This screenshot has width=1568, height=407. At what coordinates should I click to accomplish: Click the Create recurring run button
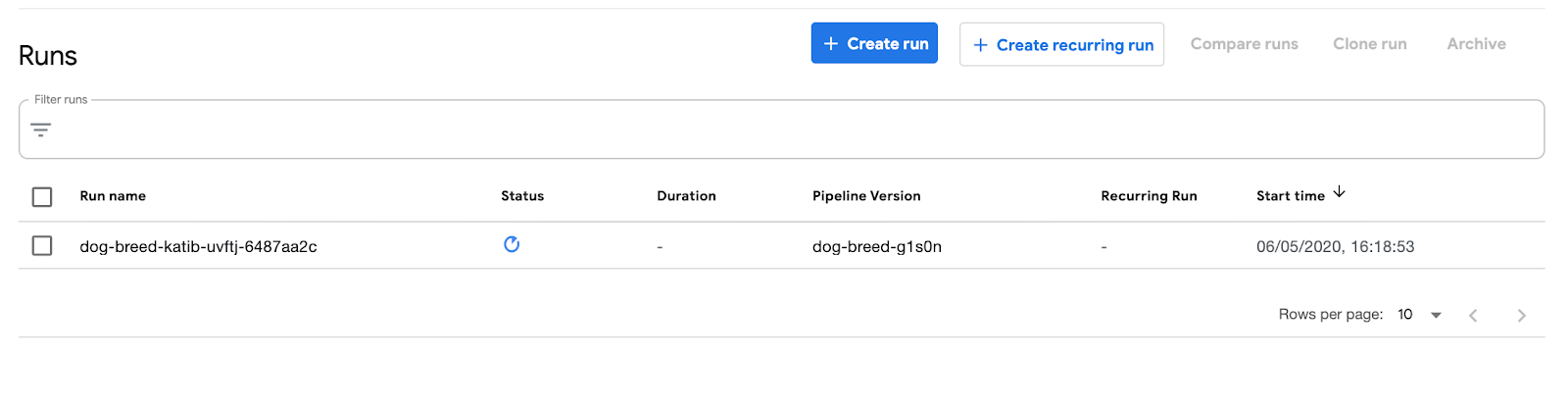tap(1061, 45)
